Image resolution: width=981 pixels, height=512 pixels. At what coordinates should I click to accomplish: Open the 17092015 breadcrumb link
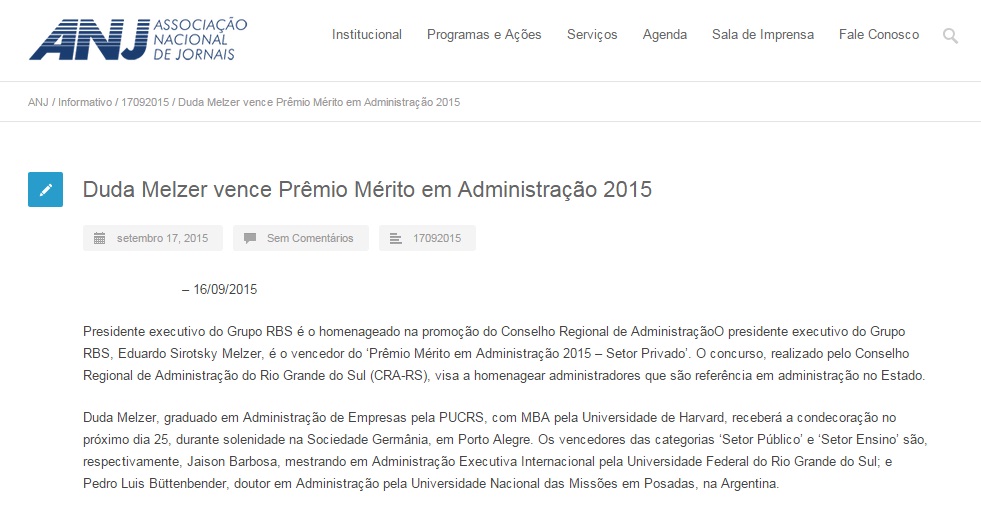coord(145,102)
